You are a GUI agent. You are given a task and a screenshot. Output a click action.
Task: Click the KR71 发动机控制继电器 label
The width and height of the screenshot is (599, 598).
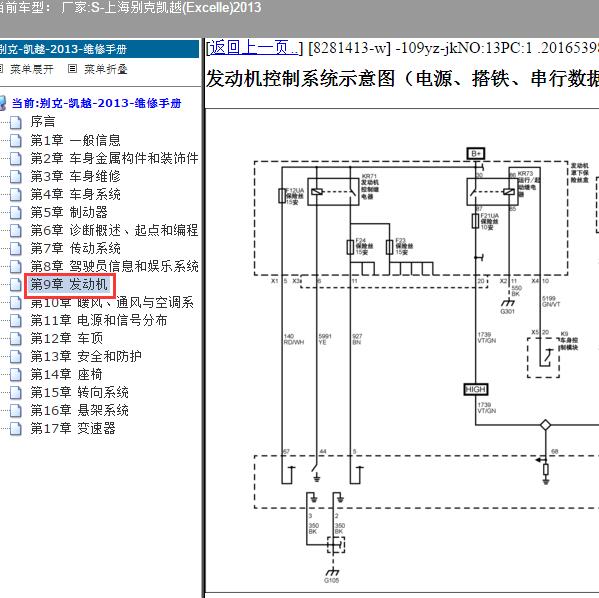click(370, 186)
